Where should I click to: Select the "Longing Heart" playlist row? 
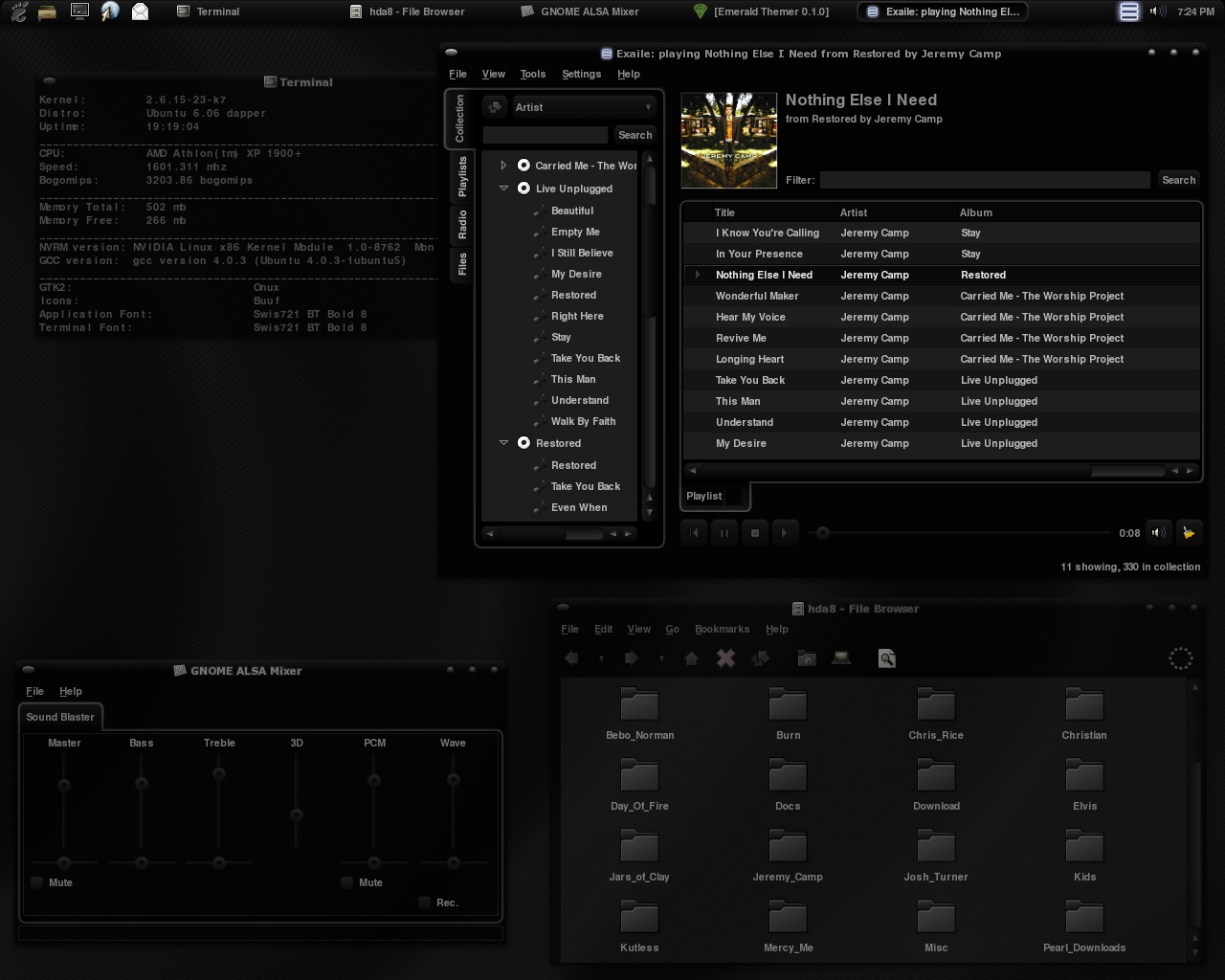941,359
